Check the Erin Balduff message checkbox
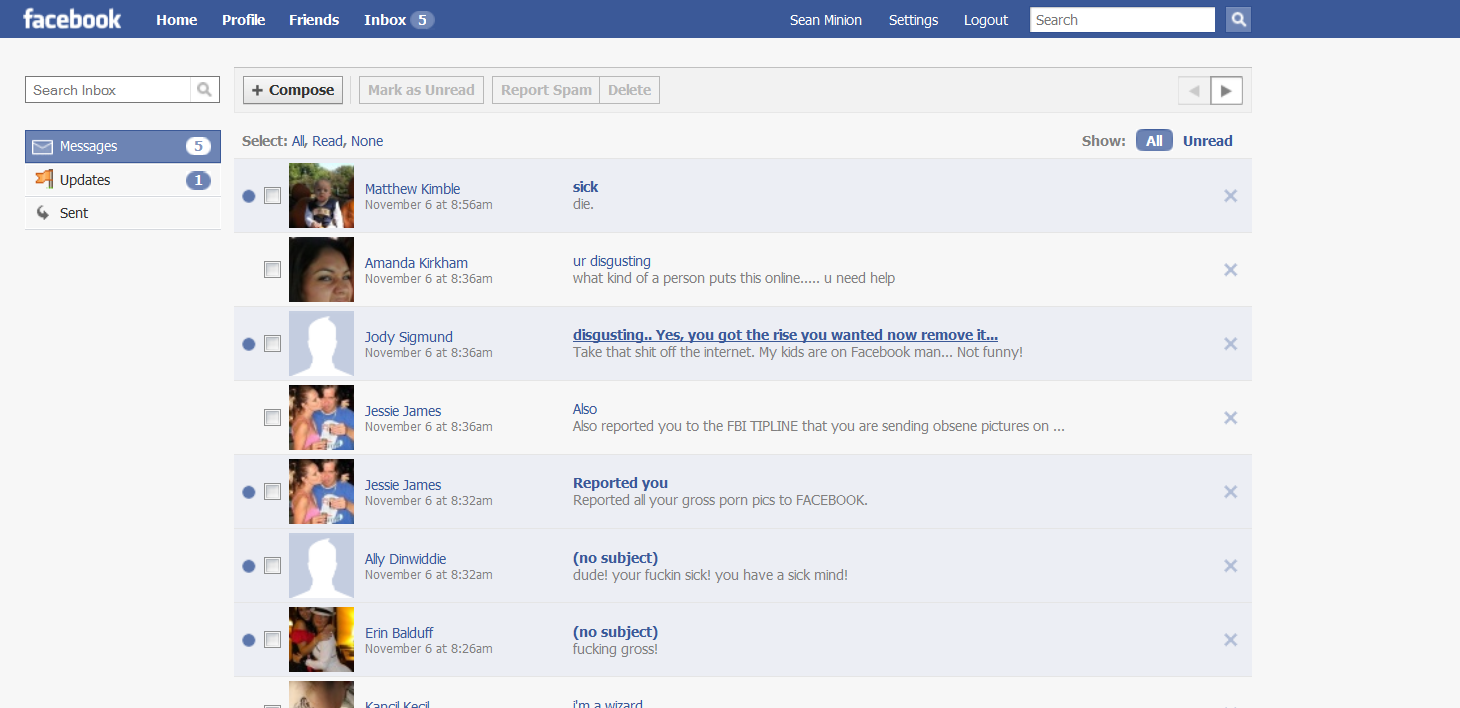The width and height of the screenshot is (1460, 708). tap(272, 640)
